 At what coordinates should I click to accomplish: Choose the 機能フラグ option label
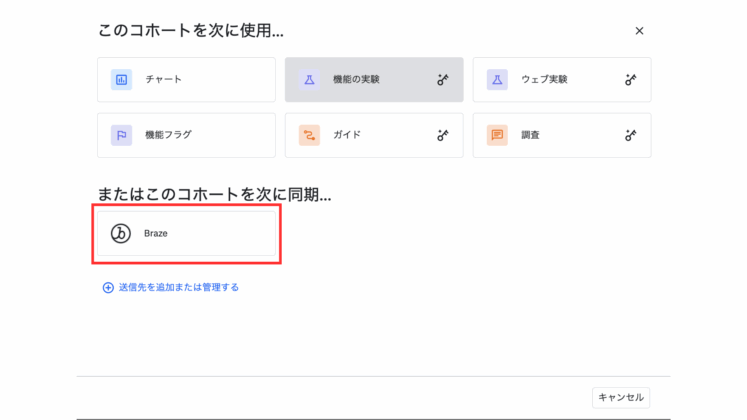[x=168, y=135]
